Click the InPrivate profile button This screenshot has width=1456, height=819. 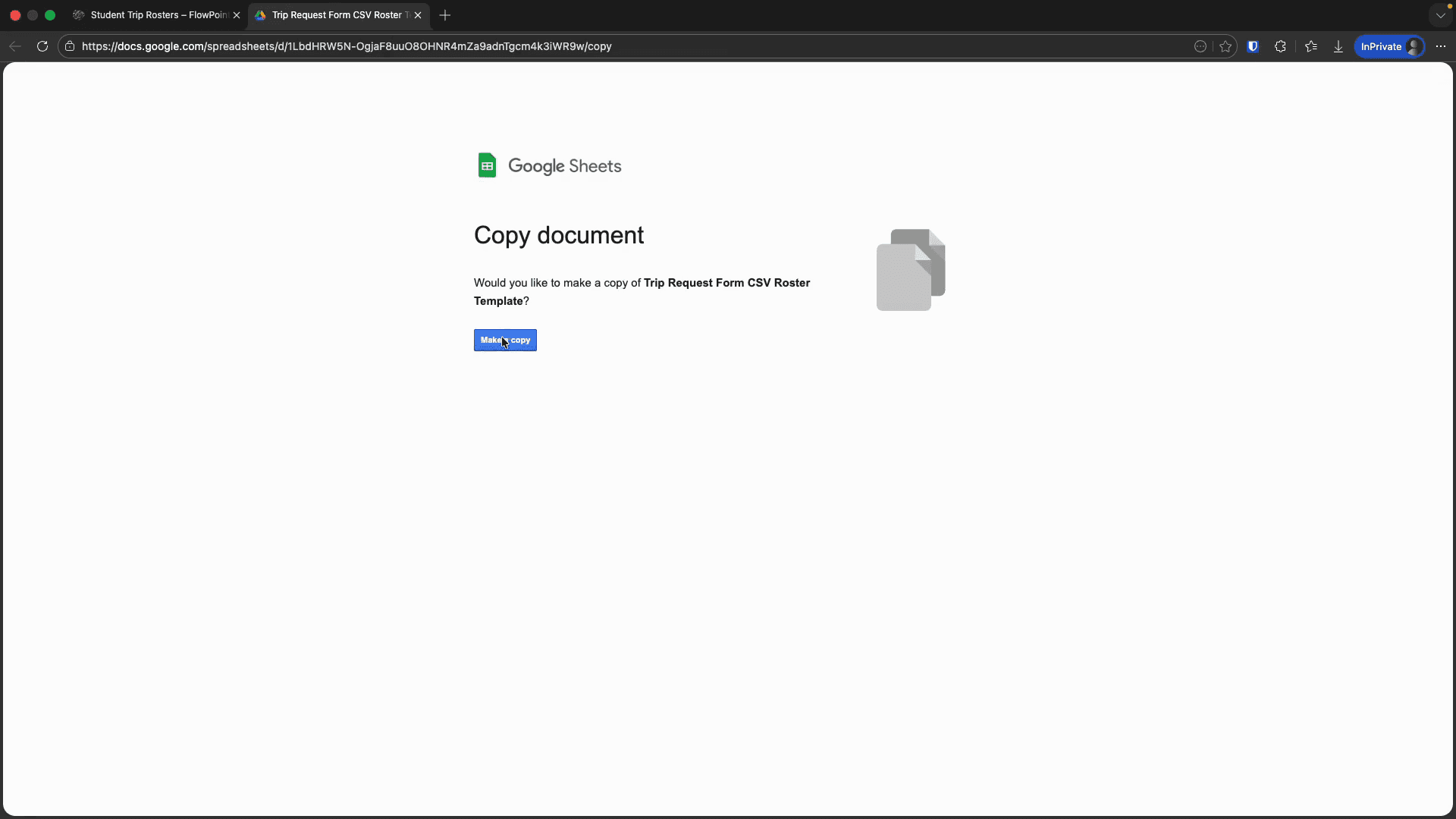(x=1390, y=46)
